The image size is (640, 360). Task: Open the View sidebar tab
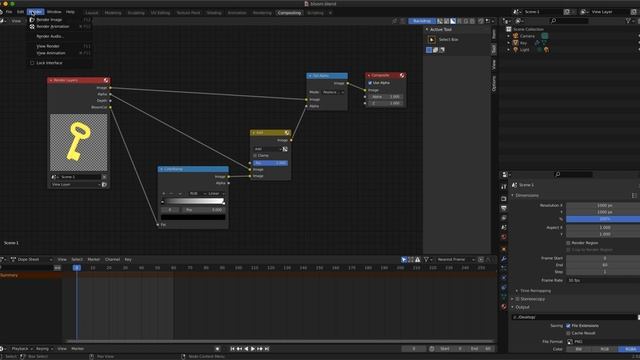494,64
